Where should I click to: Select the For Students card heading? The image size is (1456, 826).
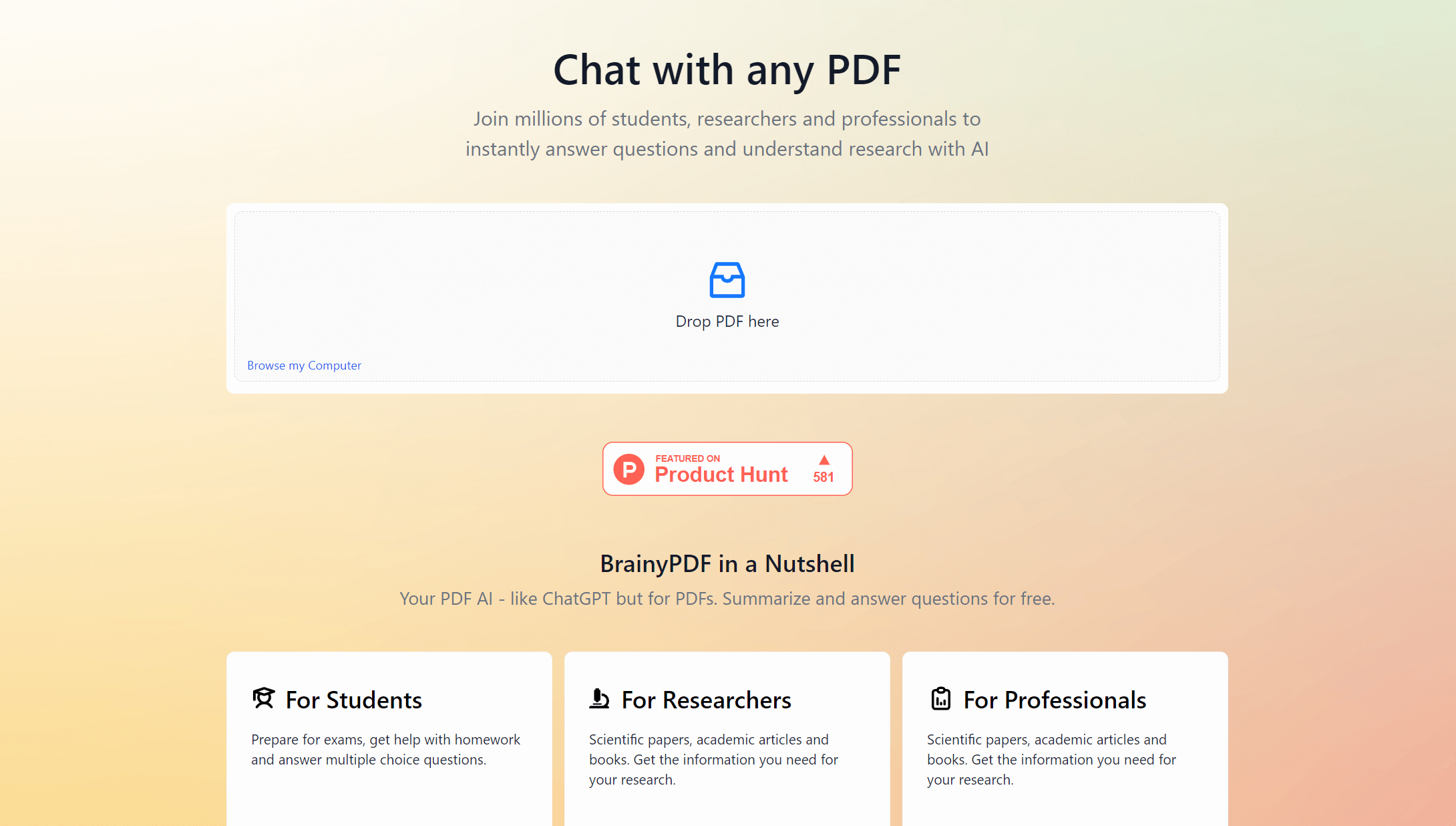353,700
